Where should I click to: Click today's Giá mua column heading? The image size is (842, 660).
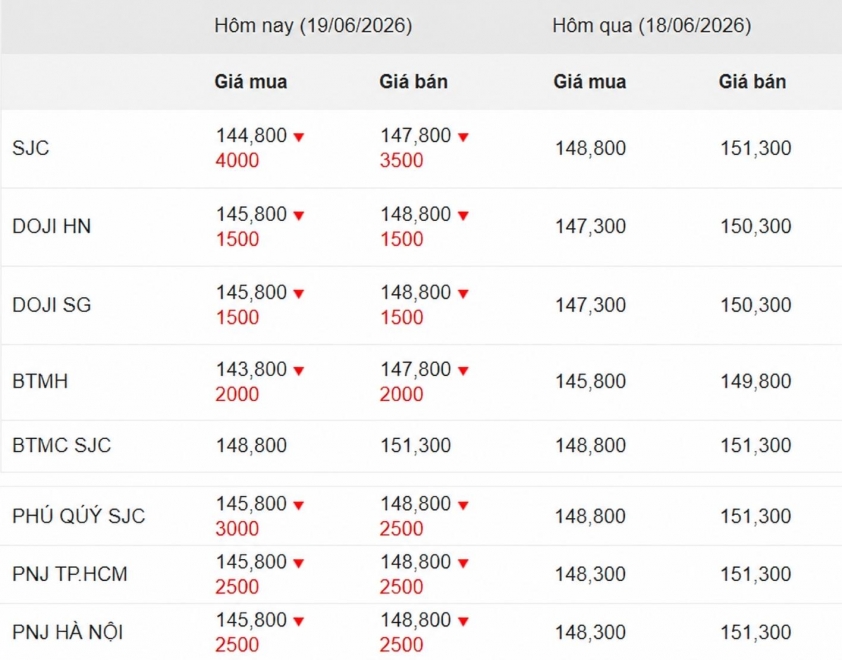251,82
